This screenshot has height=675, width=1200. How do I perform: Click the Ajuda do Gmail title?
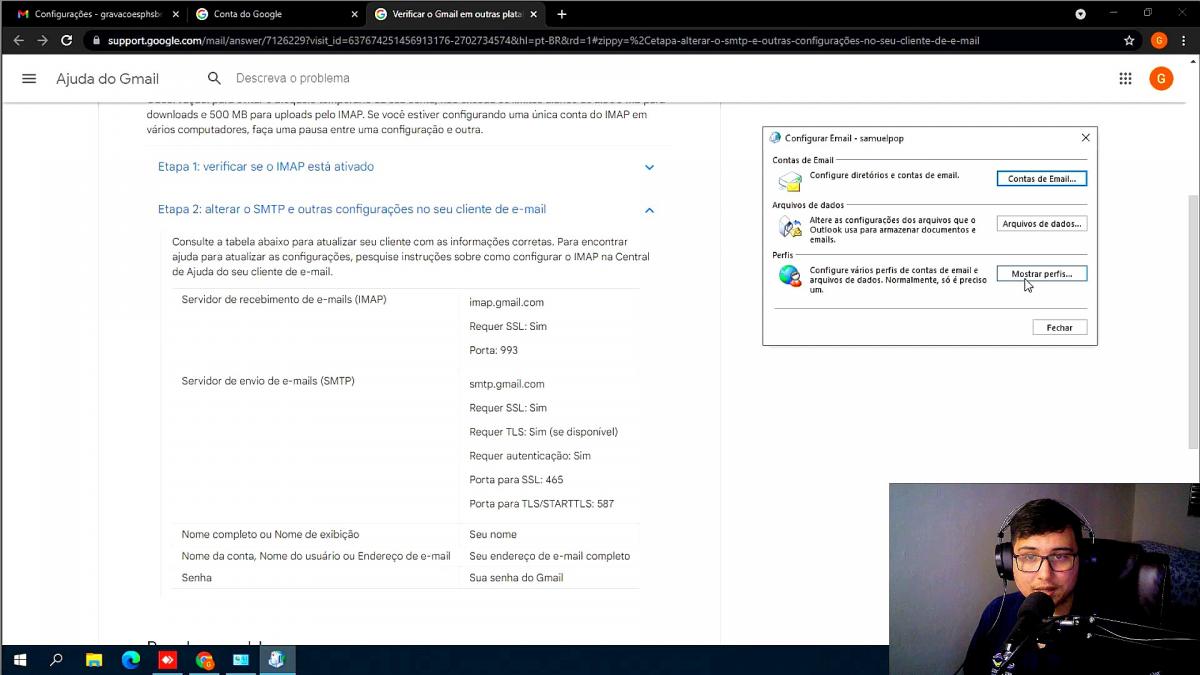[x=107, y=79]
